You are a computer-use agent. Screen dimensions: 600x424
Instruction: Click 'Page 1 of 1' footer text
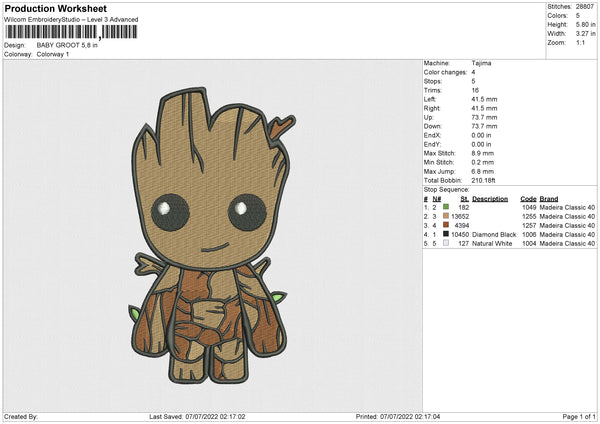coord(579,416)
